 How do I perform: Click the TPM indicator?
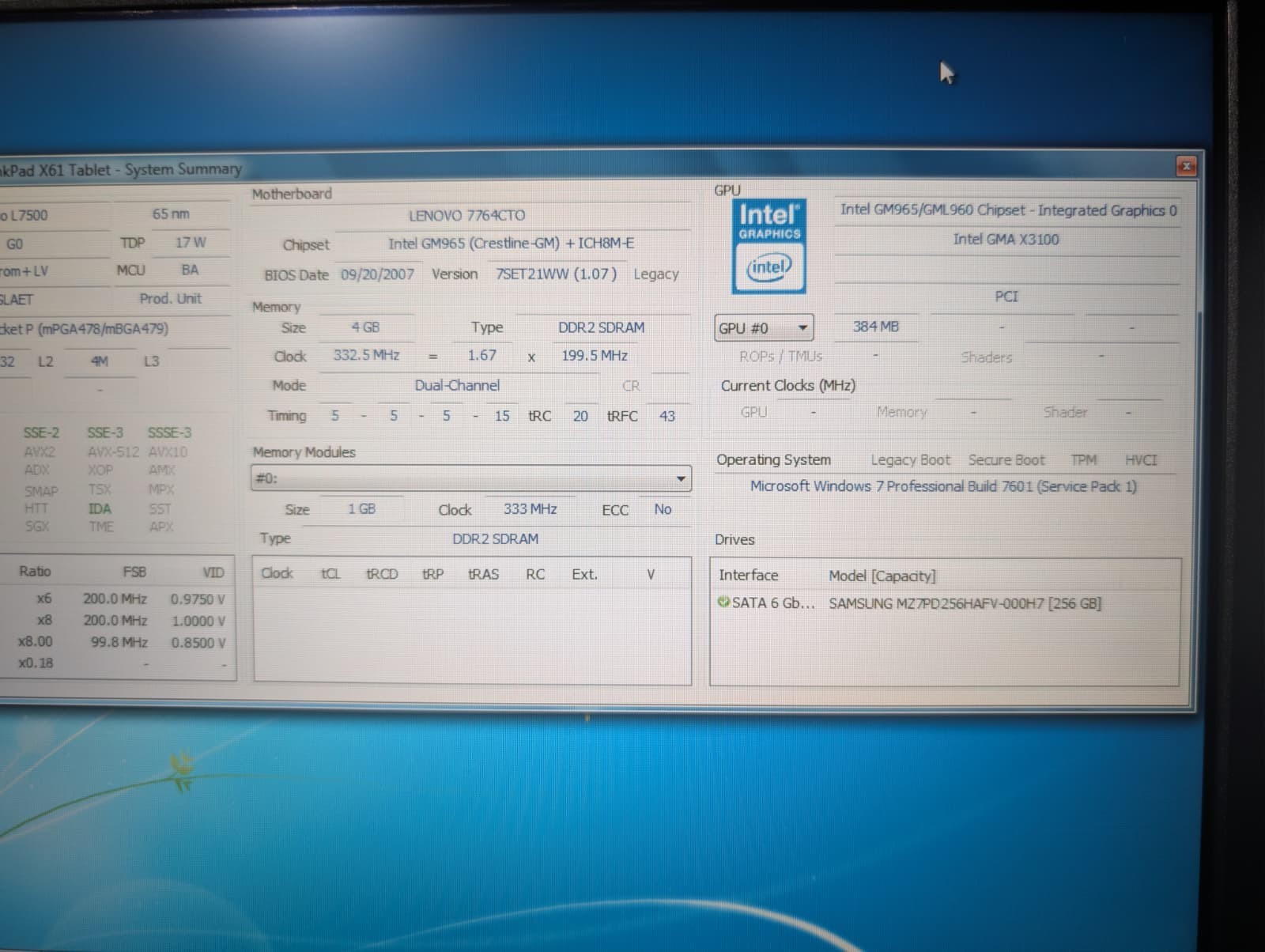[1083, 460]
